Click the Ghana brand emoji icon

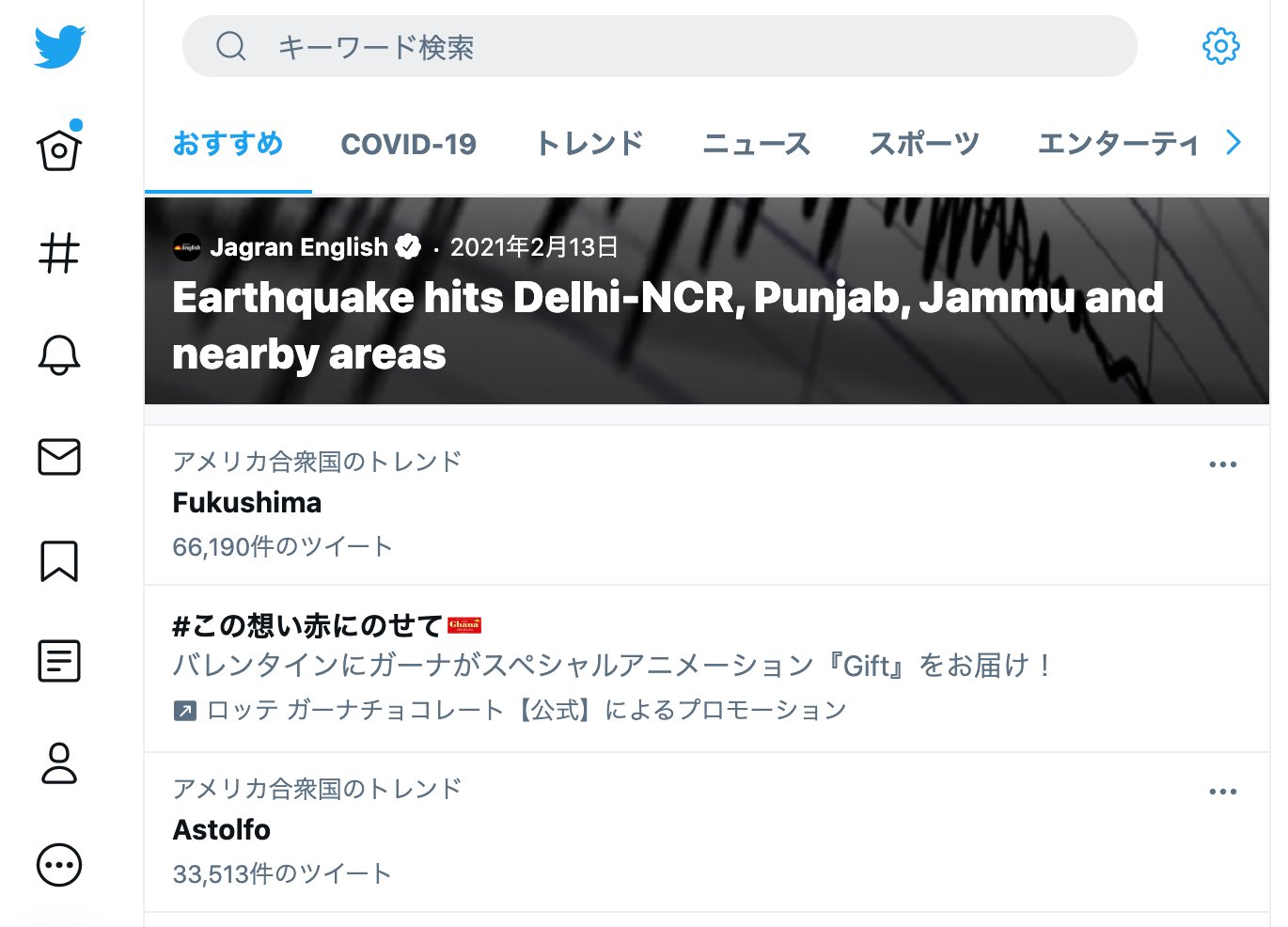click(464, 624)
